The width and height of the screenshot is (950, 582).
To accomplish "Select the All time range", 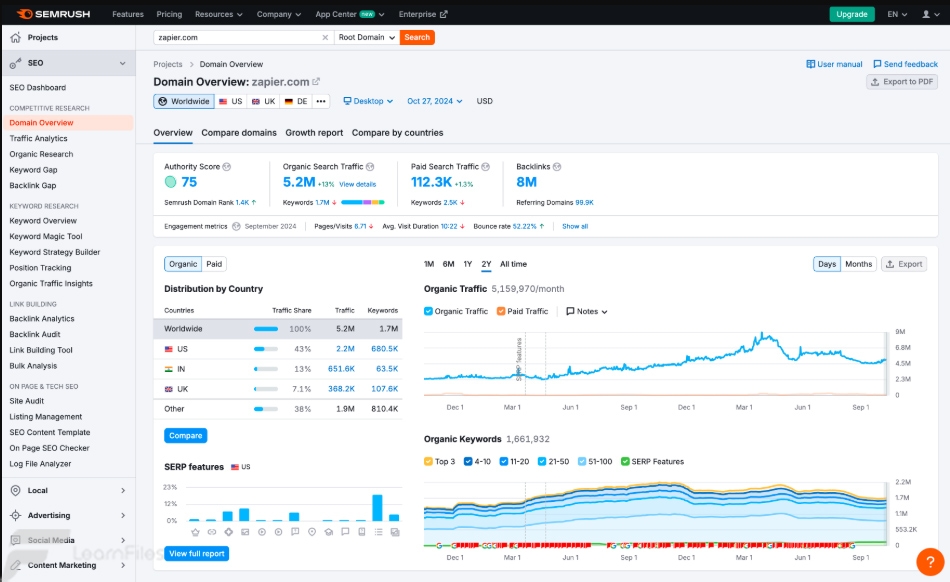I will (513, 264).
